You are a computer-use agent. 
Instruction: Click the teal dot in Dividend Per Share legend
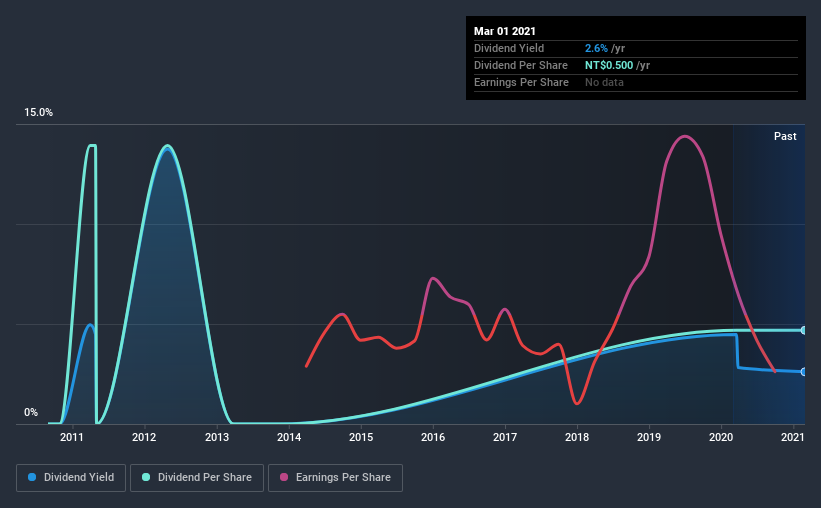(x=146, y=477)
